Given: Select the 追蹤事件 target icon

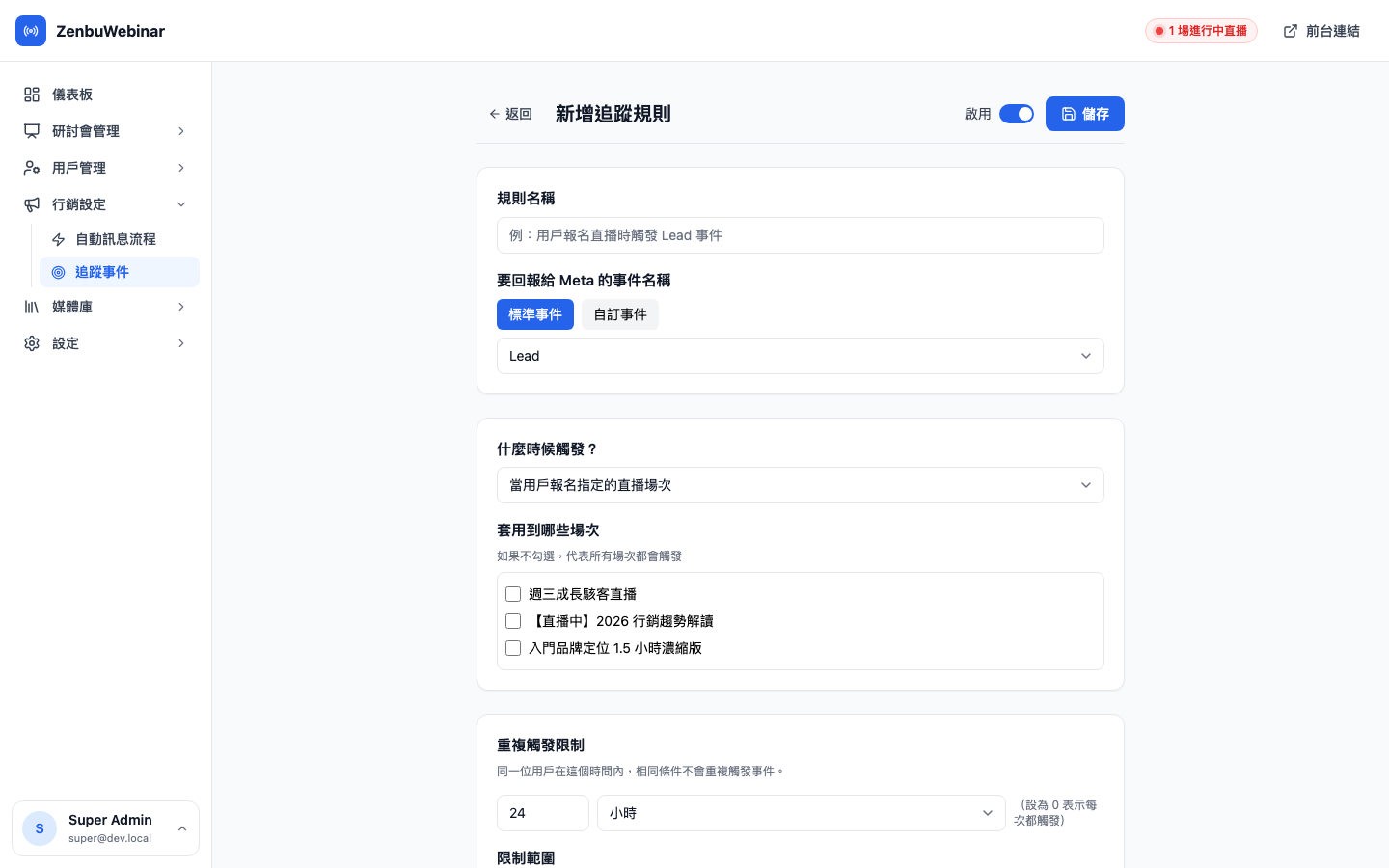Looking at the screenshot, I should [x=59, y=272].
